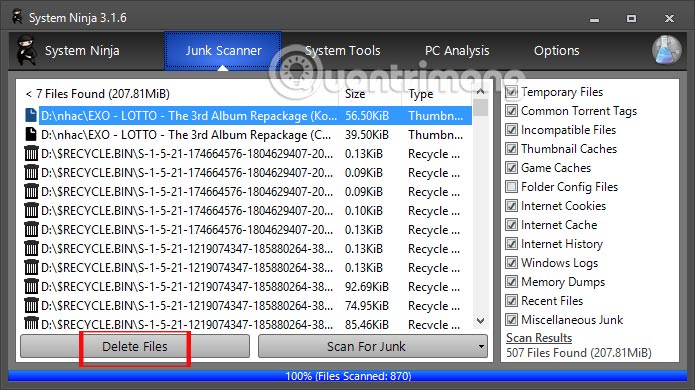Open the flask plugins icon
695x390 pixels.
666,50
